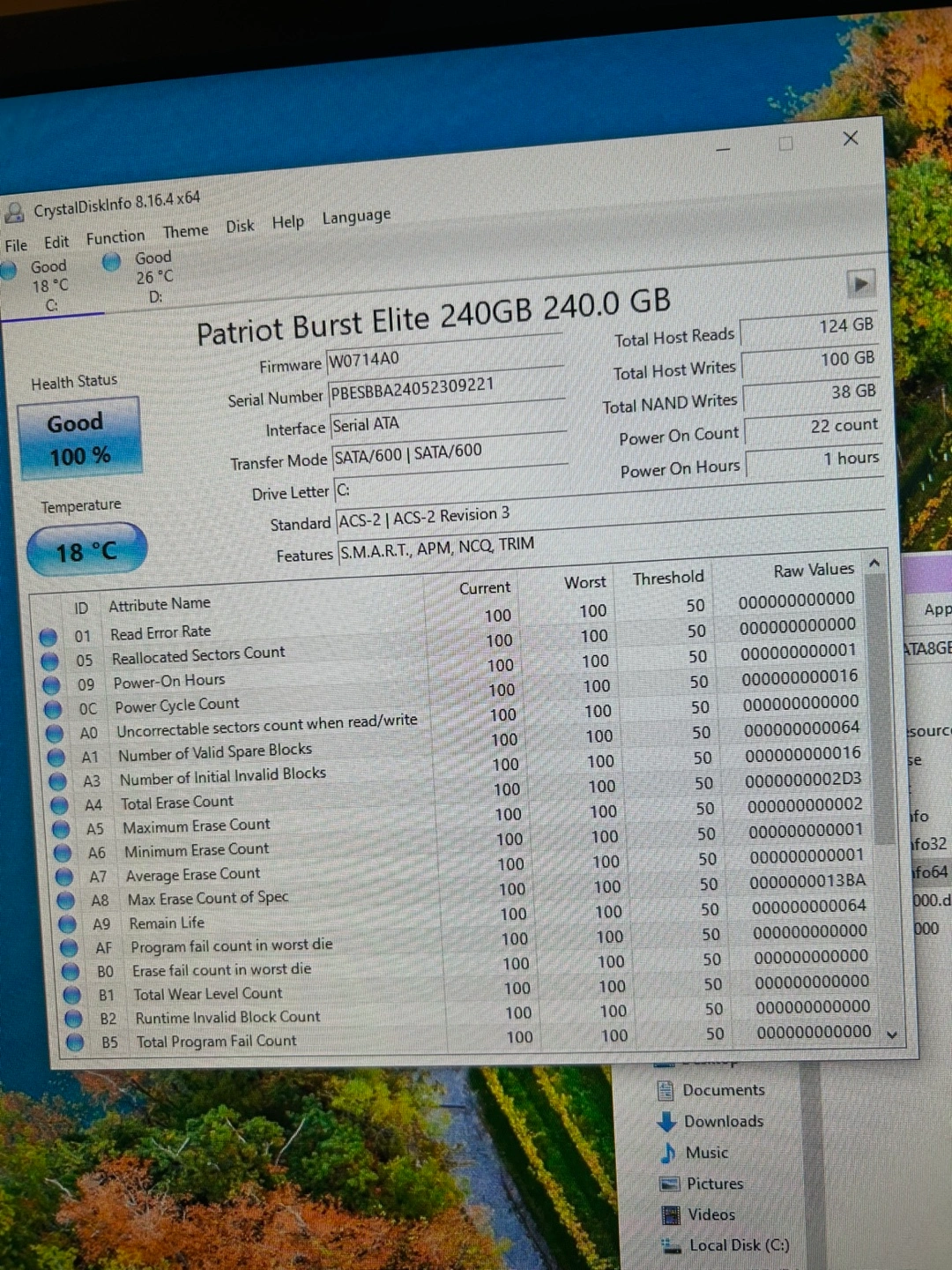This screenshot has width=952, height=1270.
Task: Select the status circle beside Power-On Hours attribute
Action: click(52, 685)
